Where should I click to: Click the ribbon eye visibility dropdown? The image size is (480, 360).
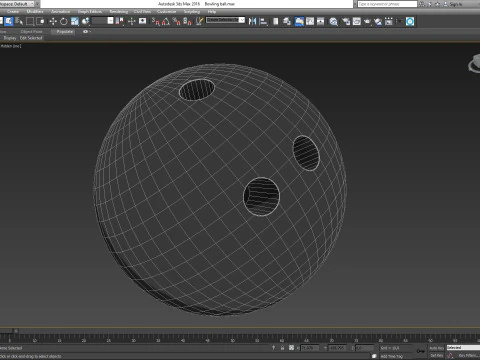[x=87, y=32]
